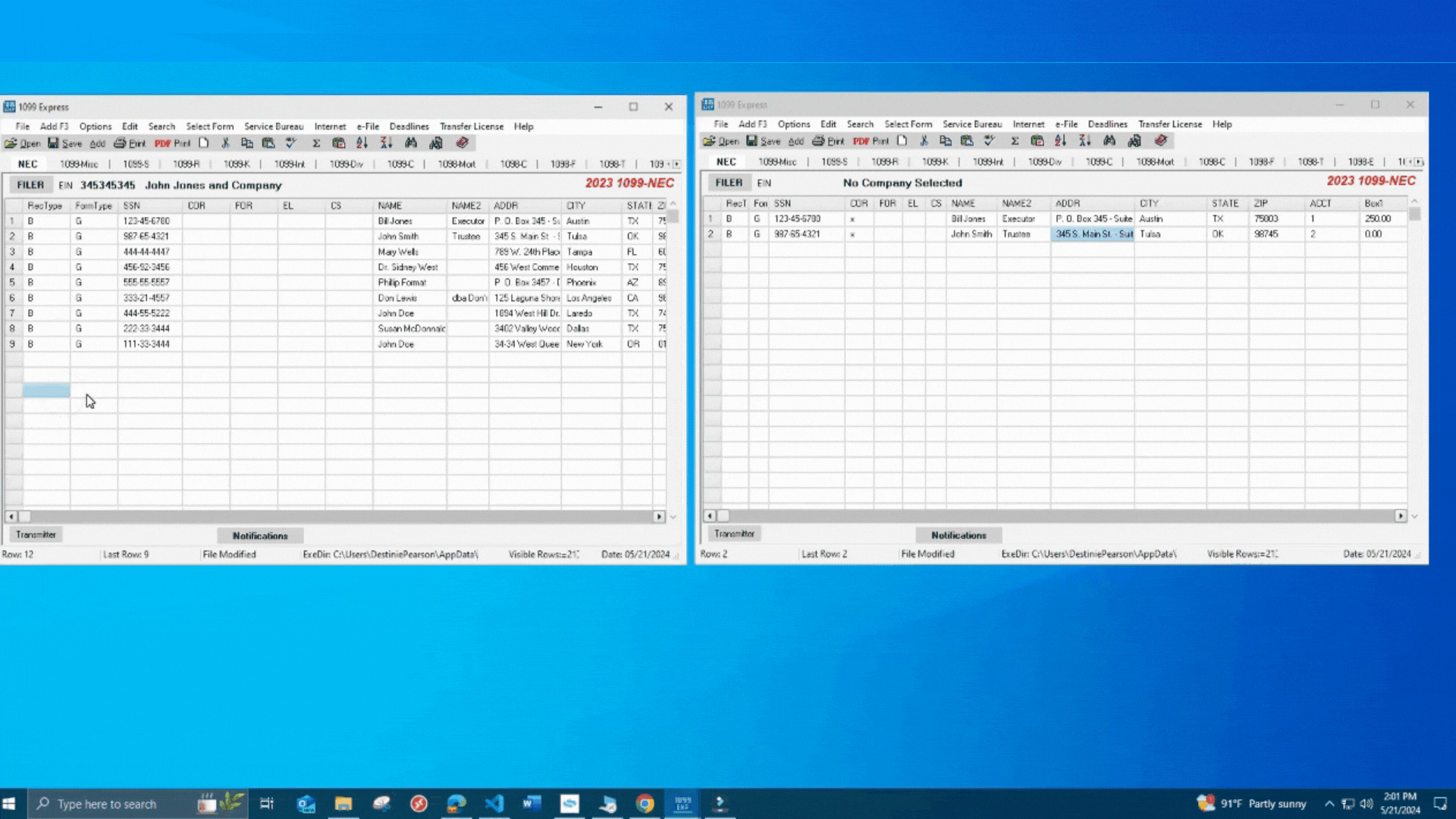This screenshot has height=819, width=1456.
Task: Toggle COR cell for Mary Wells row
Action: [x=205, y=252]
